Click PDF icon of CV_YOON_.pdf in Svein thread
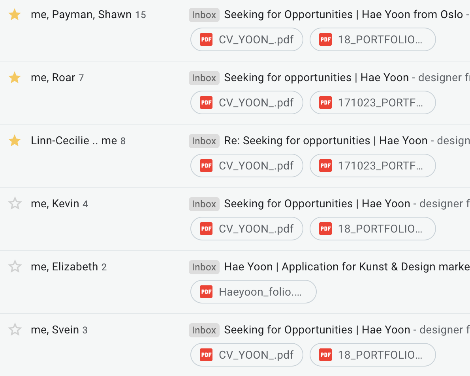 [206, 355]
